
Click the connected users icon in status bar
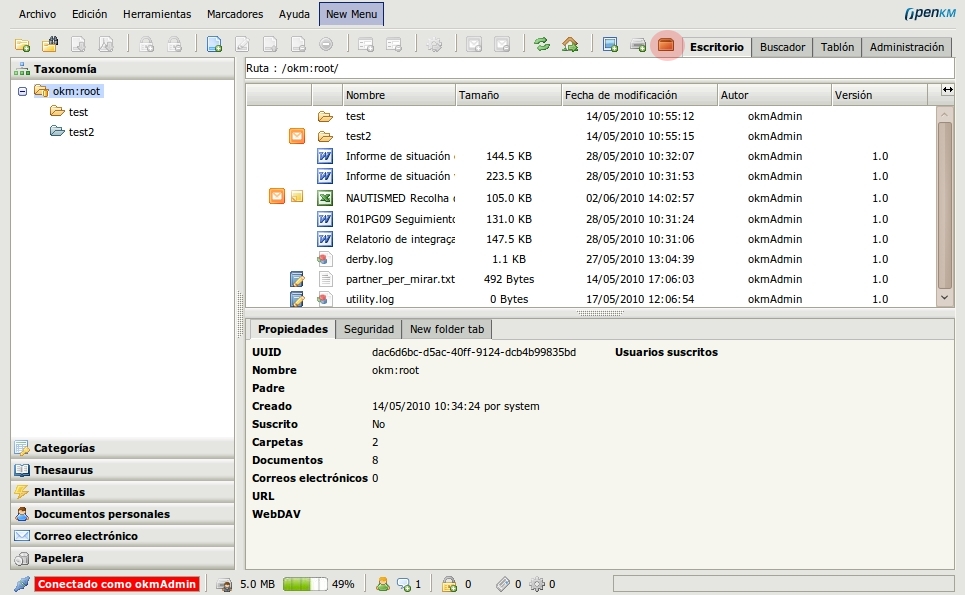[x=383, y=583]
